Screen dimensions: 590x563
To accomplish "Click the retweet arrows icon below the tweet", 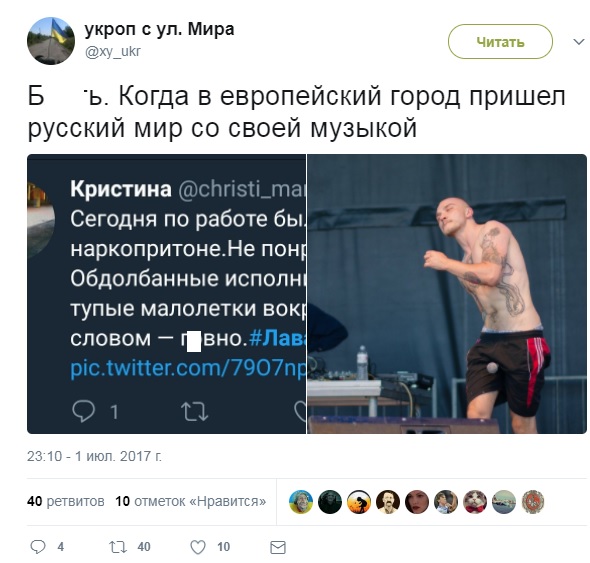I will pos(118,547).
